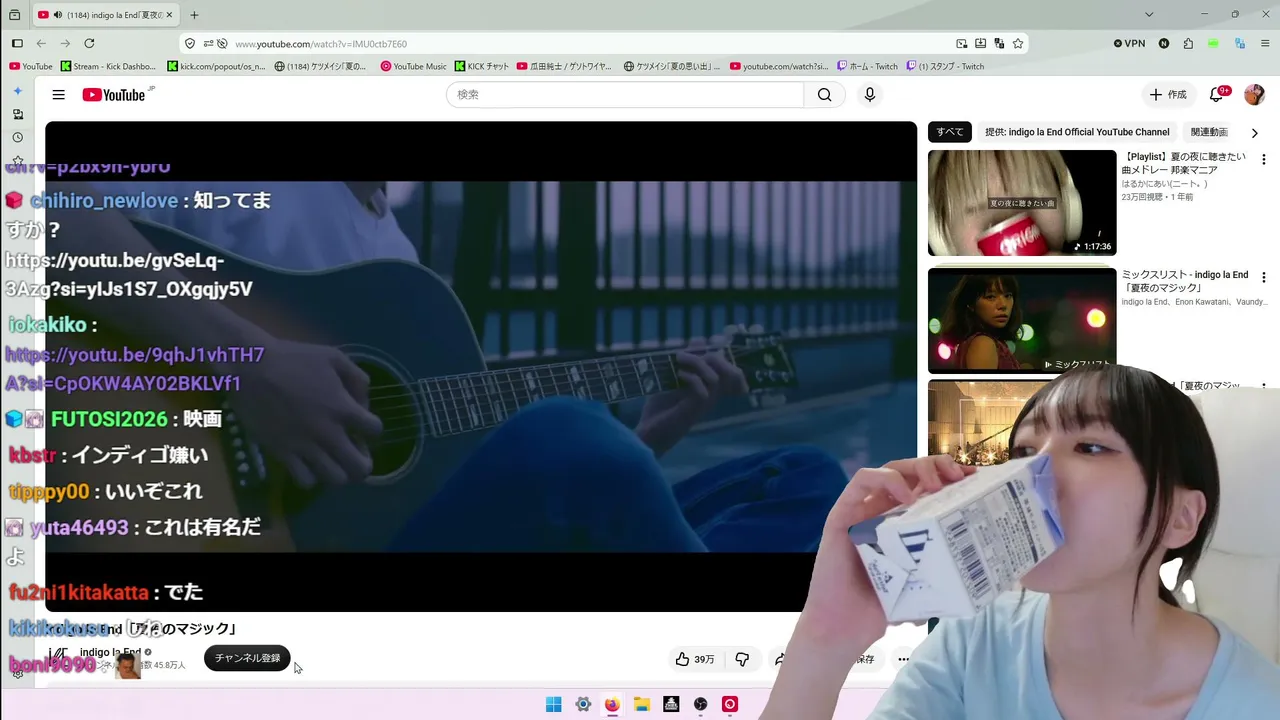The height and width of the screenshot is (720, 1280).
Task: Dislike the video with thumbs-down
Action: [742, 659]
